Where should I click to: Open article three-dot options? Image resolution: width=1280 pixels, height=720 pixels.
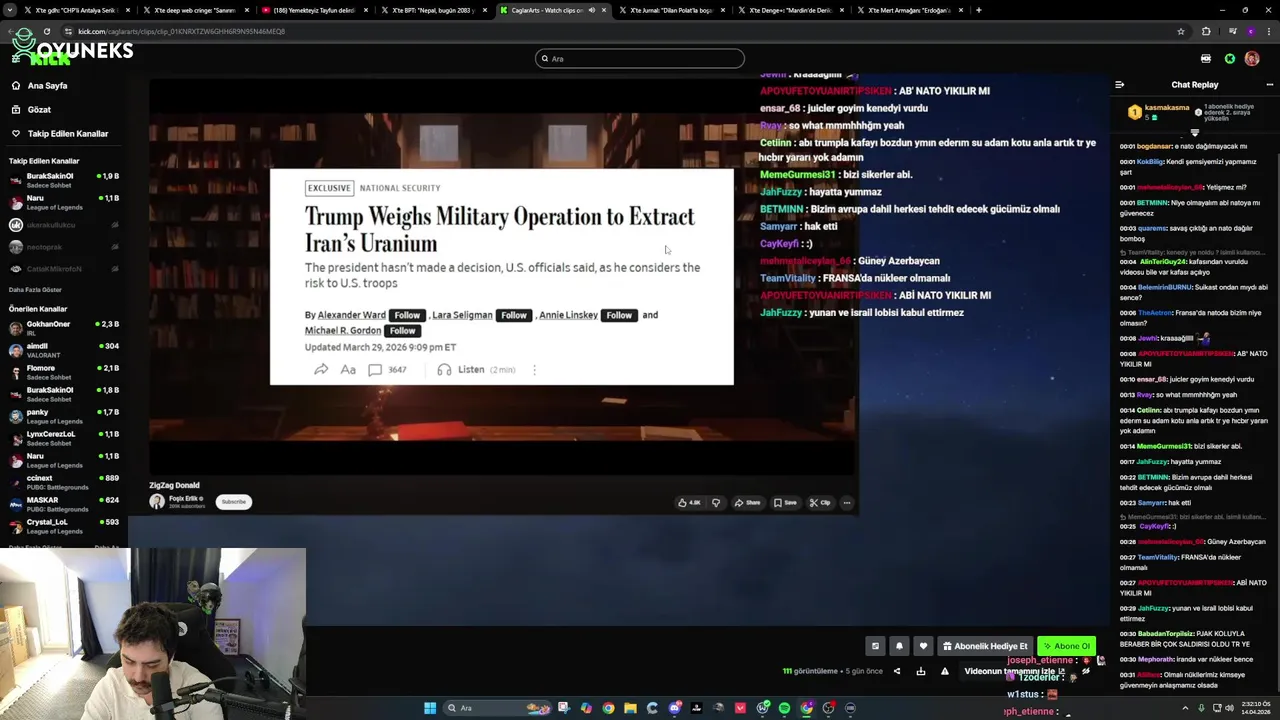[x=534, y=370]
